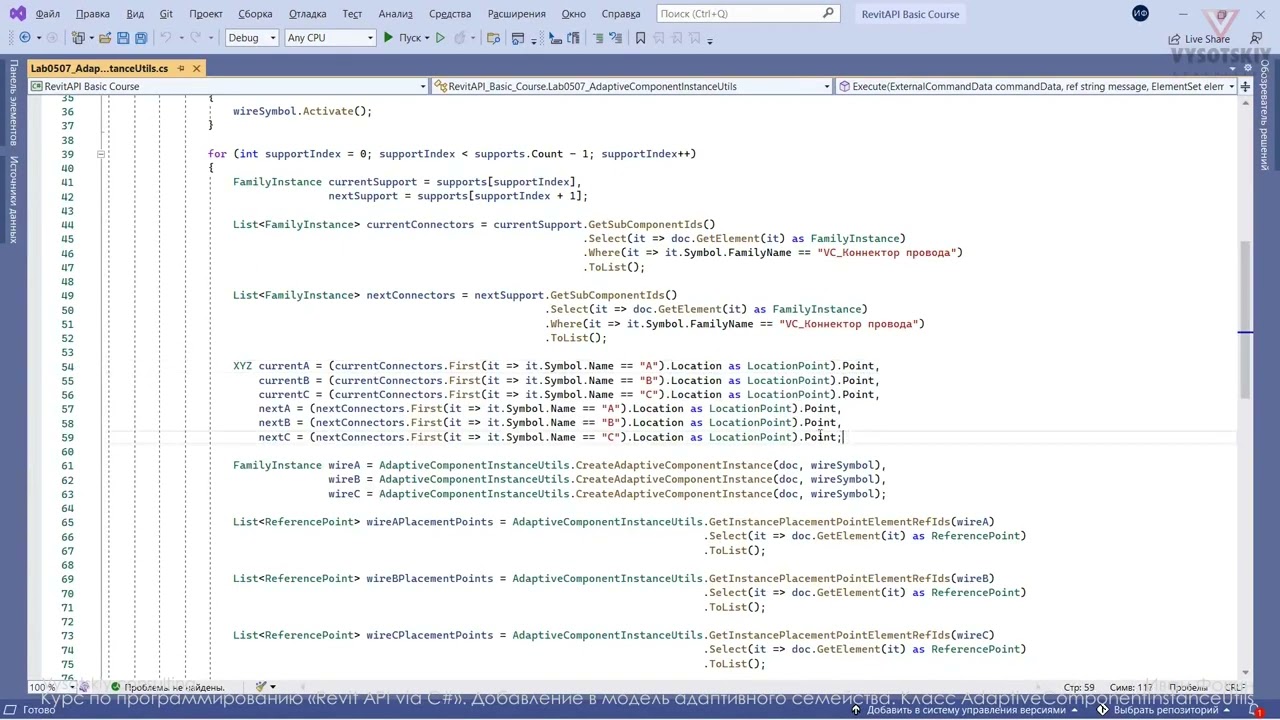Open the Execute member navigation dropdown
The height and width of the screenshot is (720, 1280).
(1036, 86)
